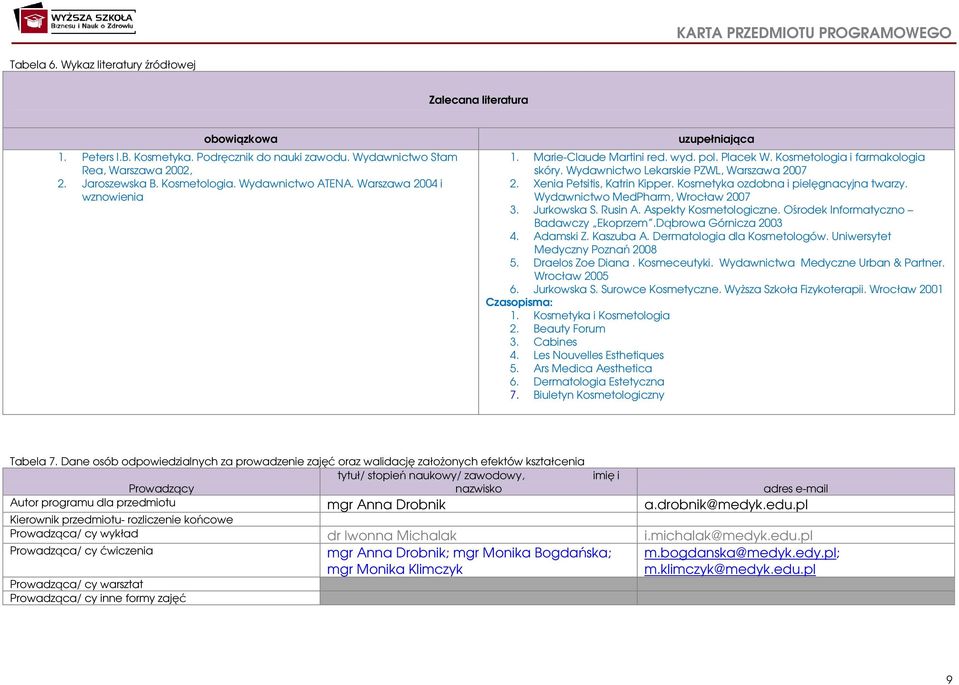The image size is (959, 685).
Task: Click 'Prowadząca/ cy inne formy zajęć' label
Action: 97,598
